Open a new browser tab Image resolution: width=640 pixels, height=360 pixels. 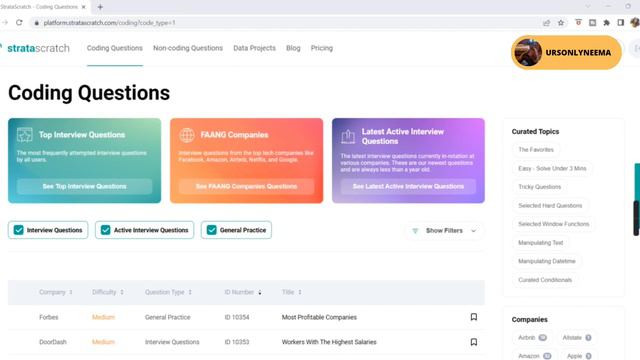click(100, 7)
